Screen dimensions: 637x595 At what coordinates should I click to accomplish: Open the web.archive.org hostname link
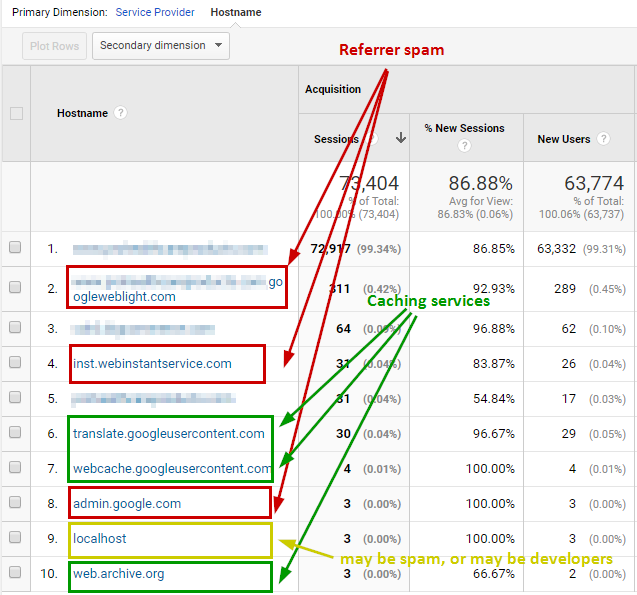[119, 573]
